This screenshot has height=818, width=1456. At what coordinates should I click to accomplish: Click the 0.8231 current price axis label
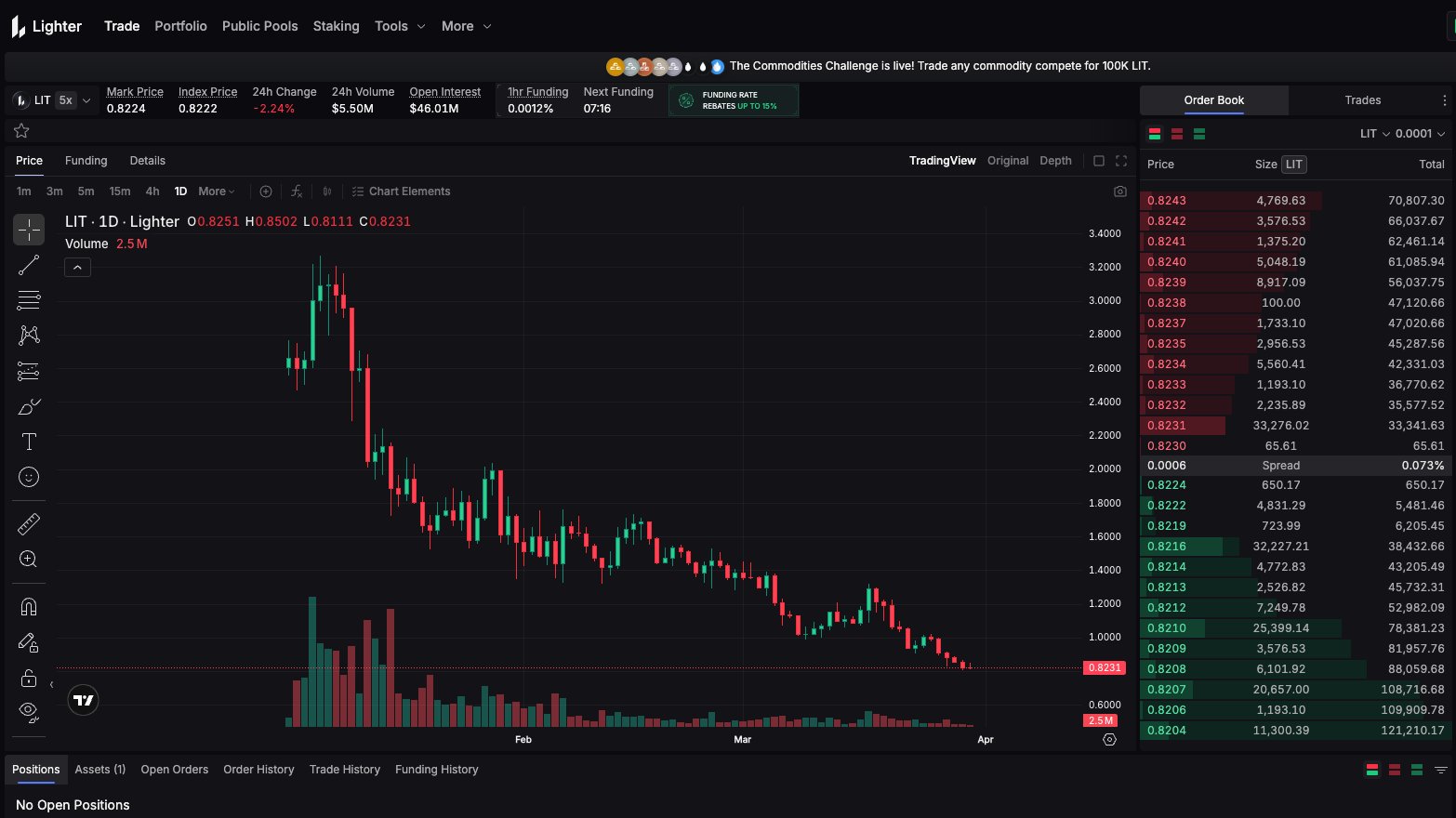pyautogui.click(x=1105, y=667)
